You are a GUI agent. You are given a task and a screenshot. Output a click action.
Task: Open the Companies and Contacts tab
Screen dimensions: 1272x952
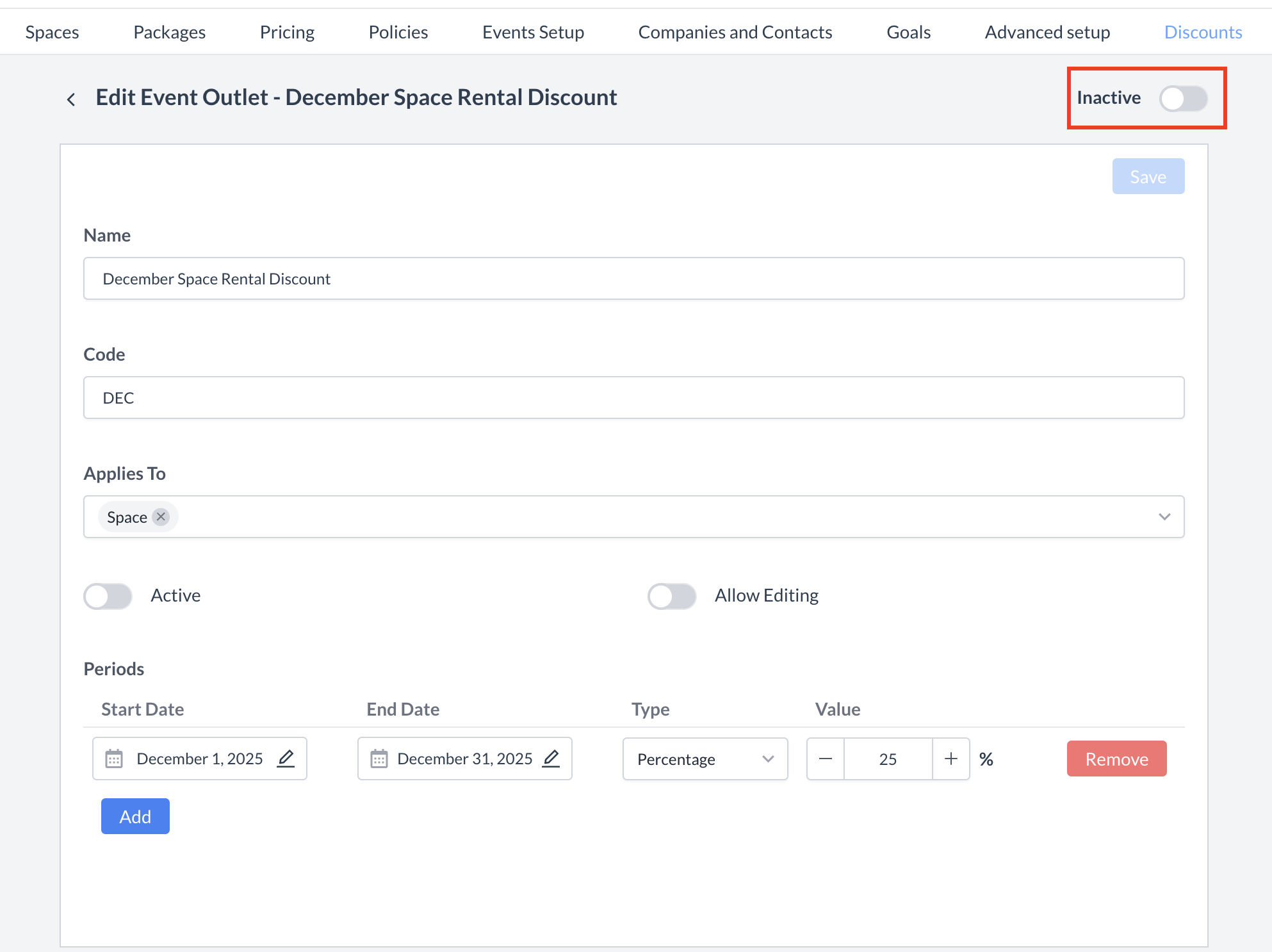(x=735, y=31)
